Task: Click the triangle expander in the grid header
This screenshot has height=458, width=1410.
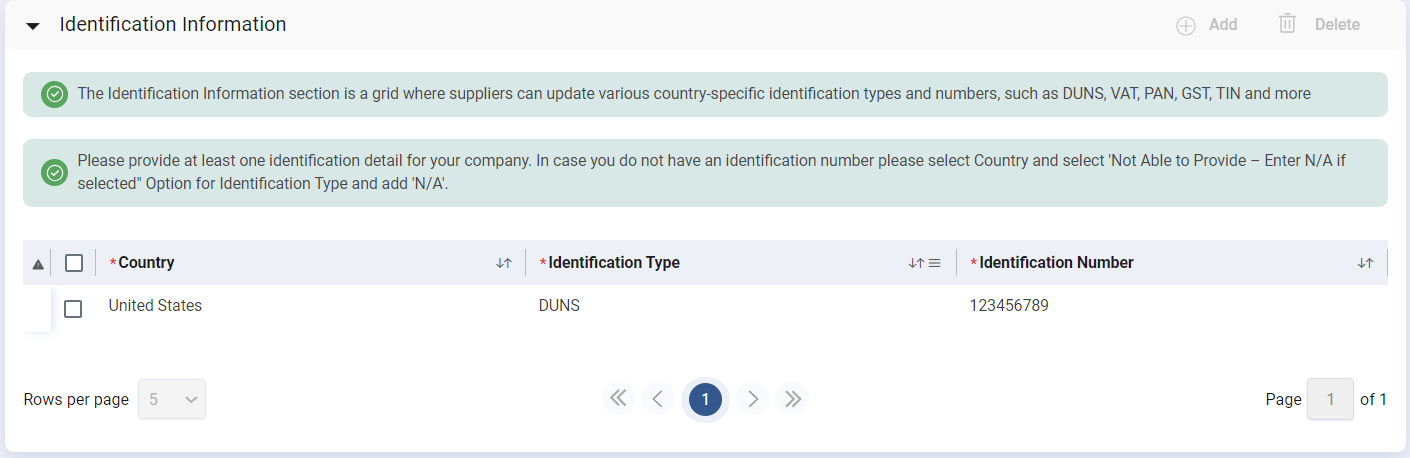Action: 38,264
